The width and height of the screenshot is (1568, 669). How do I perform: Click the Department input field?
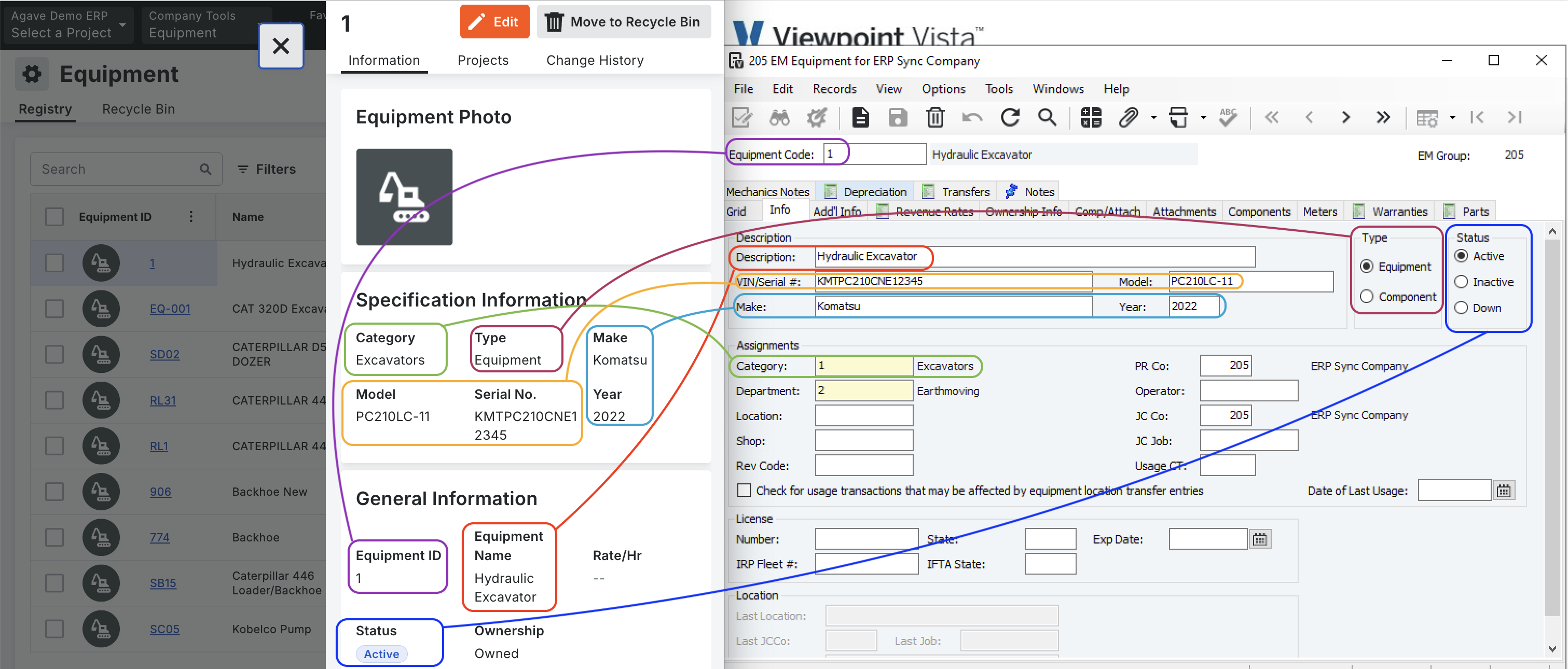[x=864, y=391]
